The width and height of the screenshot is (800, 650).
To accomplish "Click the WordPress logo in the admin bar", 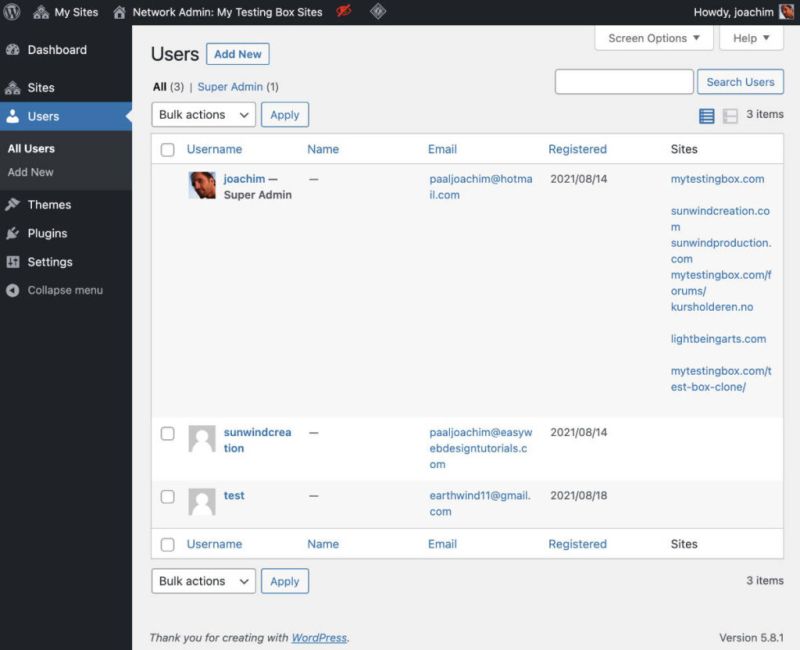I will pyautogui.click(x=11, y=12).
